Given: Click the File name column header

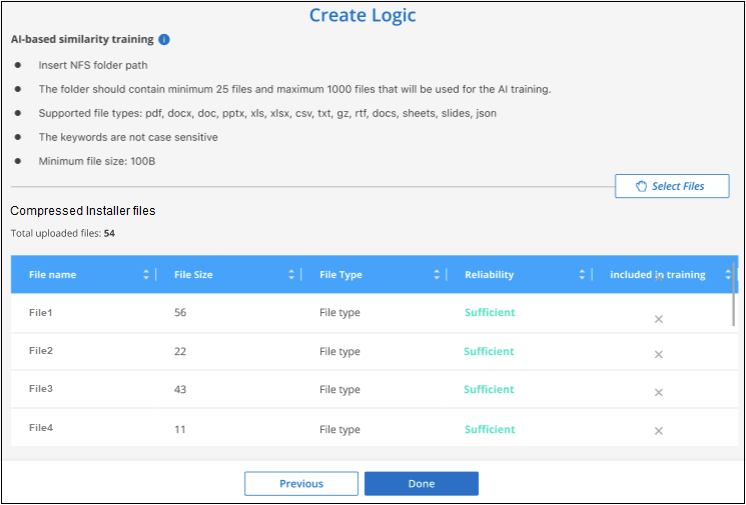Looking at the screenshot, I should 52,275.
